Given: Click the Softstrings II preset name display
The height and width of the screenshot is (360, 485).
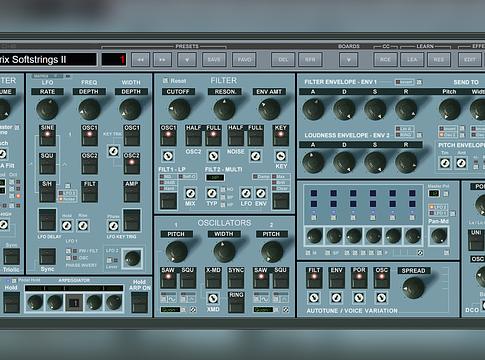Looking at the screenshot, I should 47,60.
